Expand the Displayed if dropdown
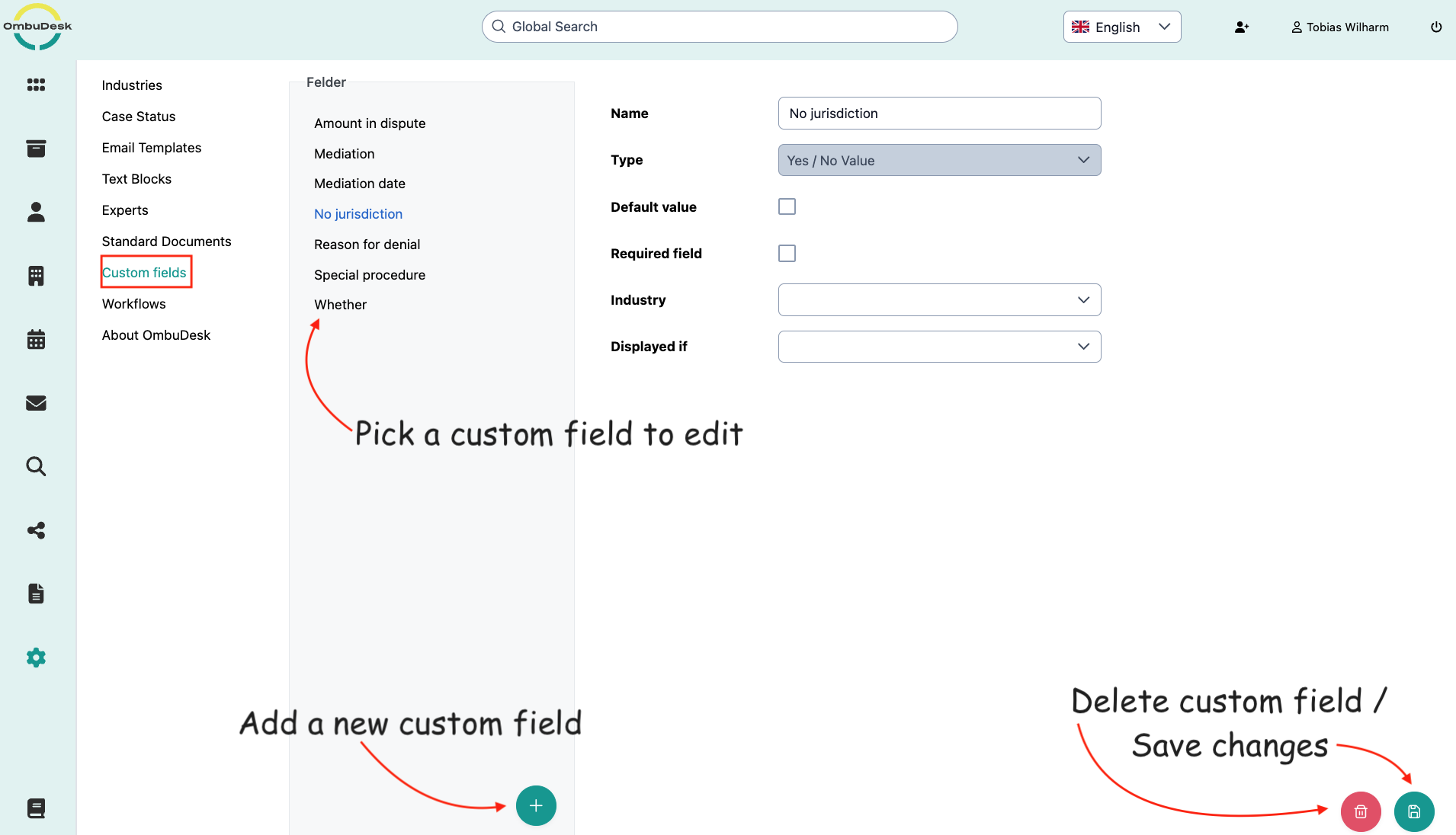This screenshot has width=1456, height=835. pyautogui.click(x=939, y=347)
